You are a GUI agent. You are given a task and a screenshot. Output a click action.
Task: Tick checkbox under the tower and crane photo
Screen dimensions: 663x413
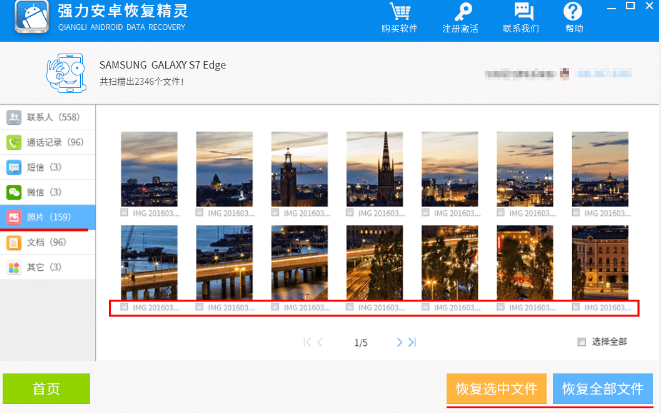275,213
